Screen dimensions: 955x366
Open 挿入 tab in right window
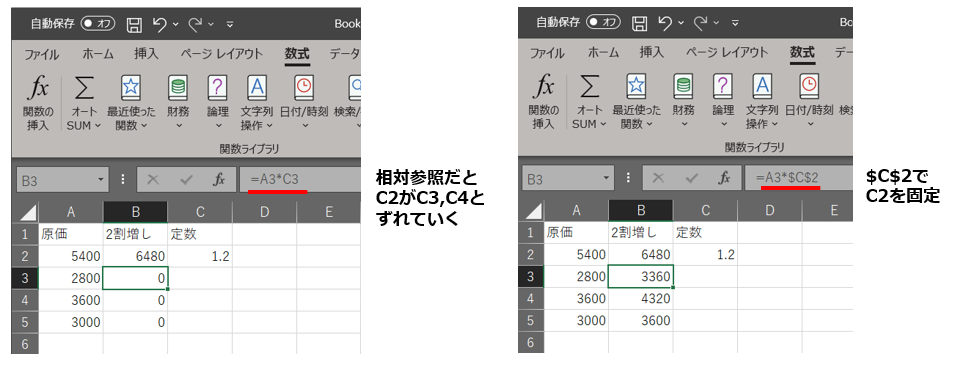click(x=652, y=52)
